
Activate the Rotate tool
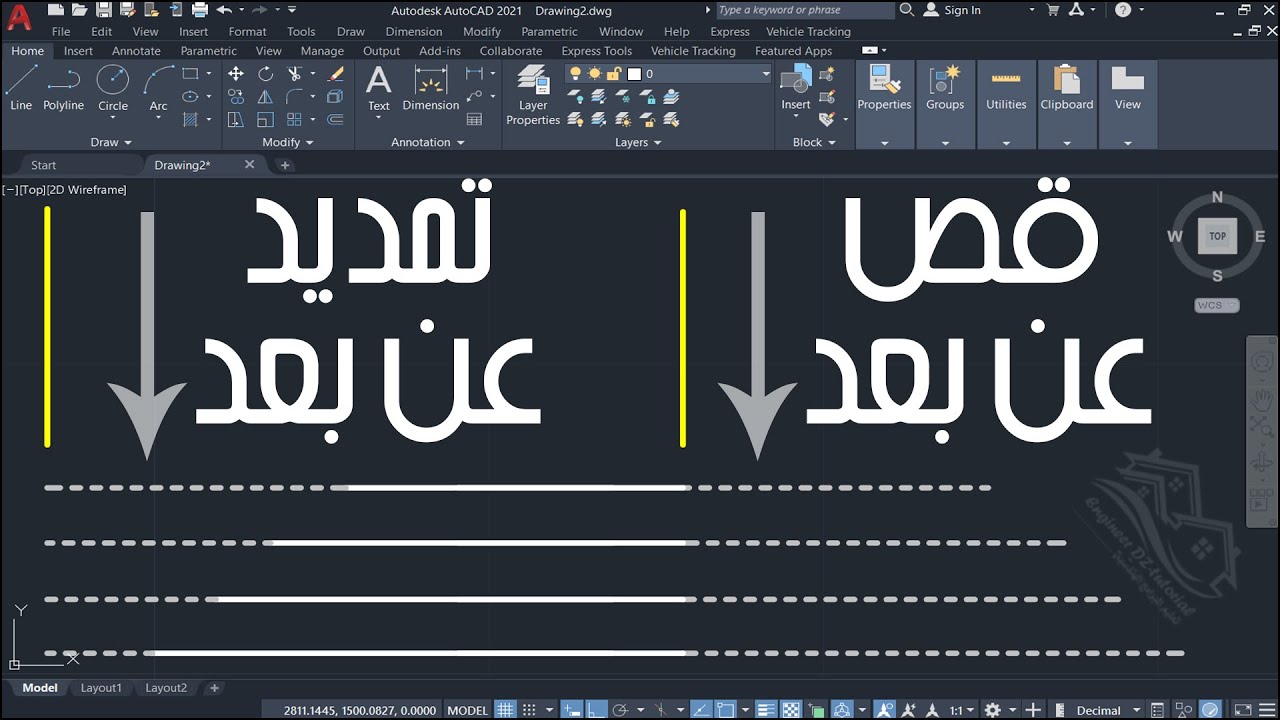click(x=265, y=73)
